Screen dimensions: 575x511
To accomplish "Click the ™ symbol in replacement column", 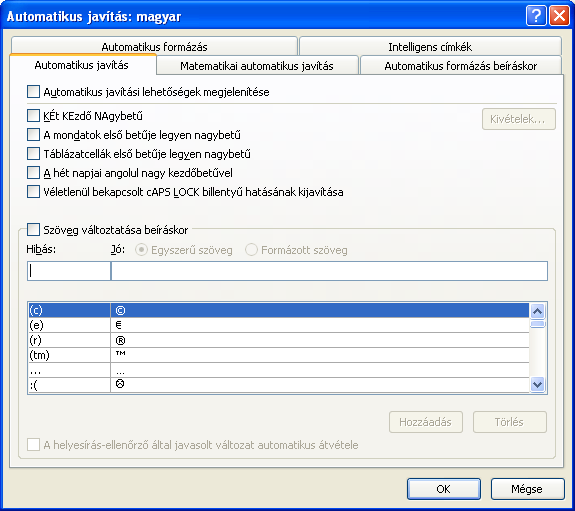I will coord(120,353).
